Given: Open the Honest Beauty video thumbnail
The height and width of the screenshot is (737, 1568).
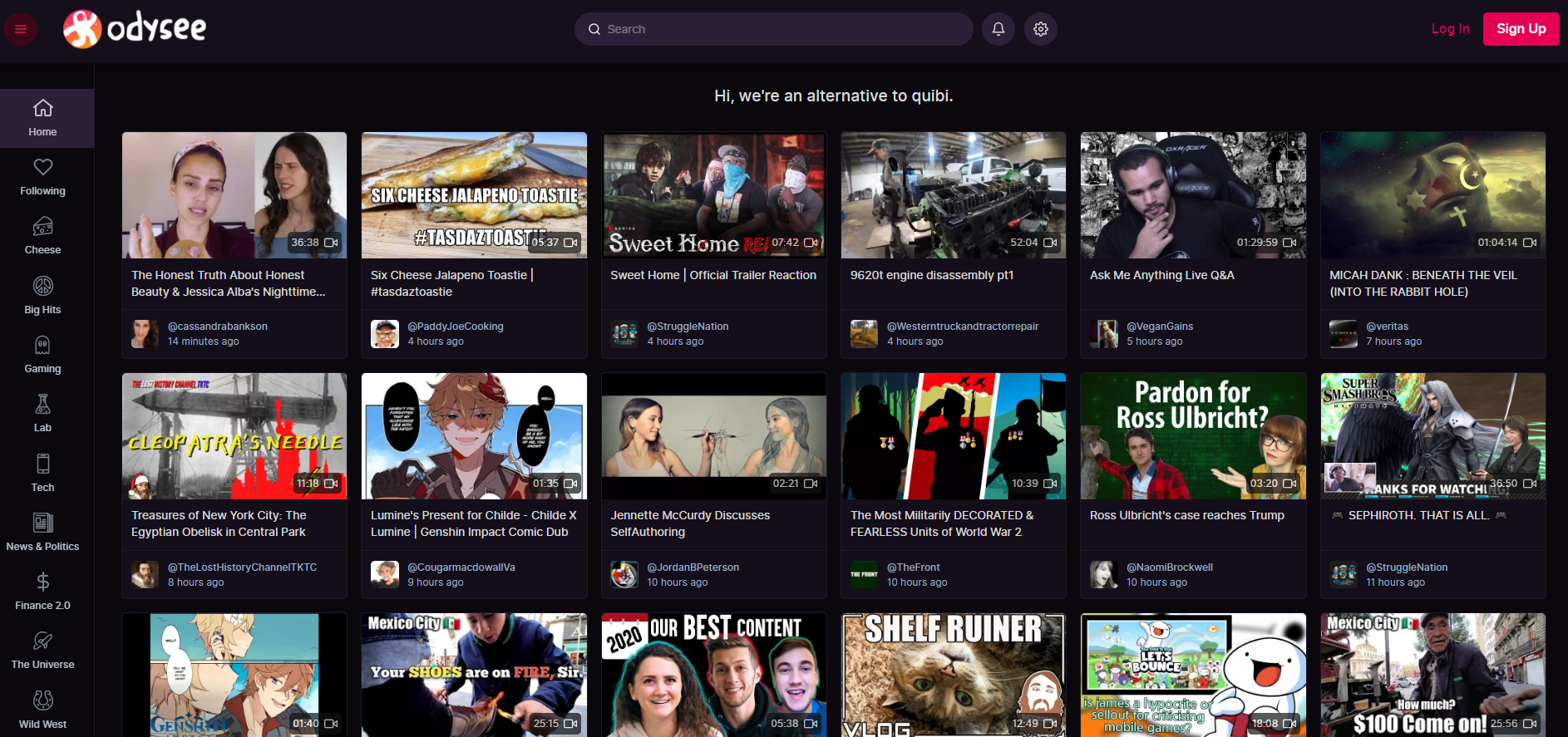Looking at the screenshot, I should (x=234, y=195).
